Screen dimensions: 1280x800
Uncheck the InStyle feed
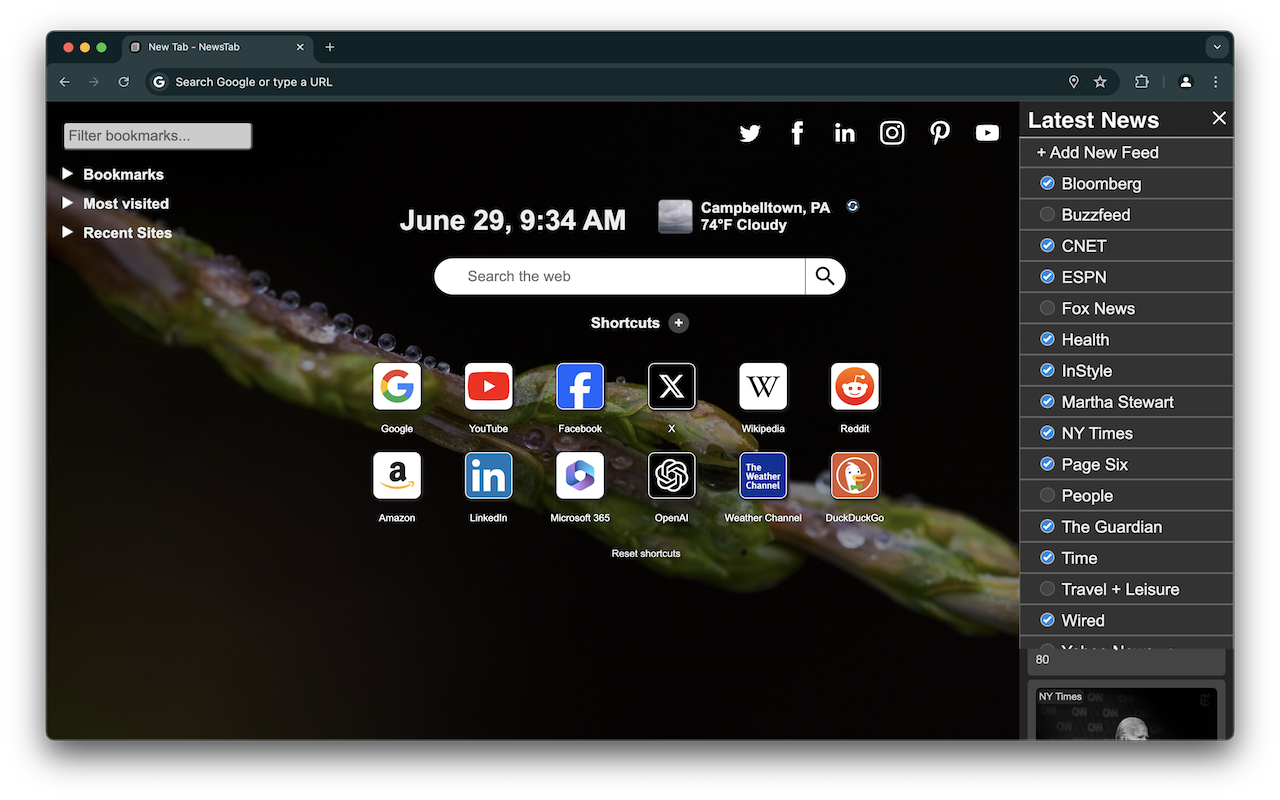(1047, 370)
